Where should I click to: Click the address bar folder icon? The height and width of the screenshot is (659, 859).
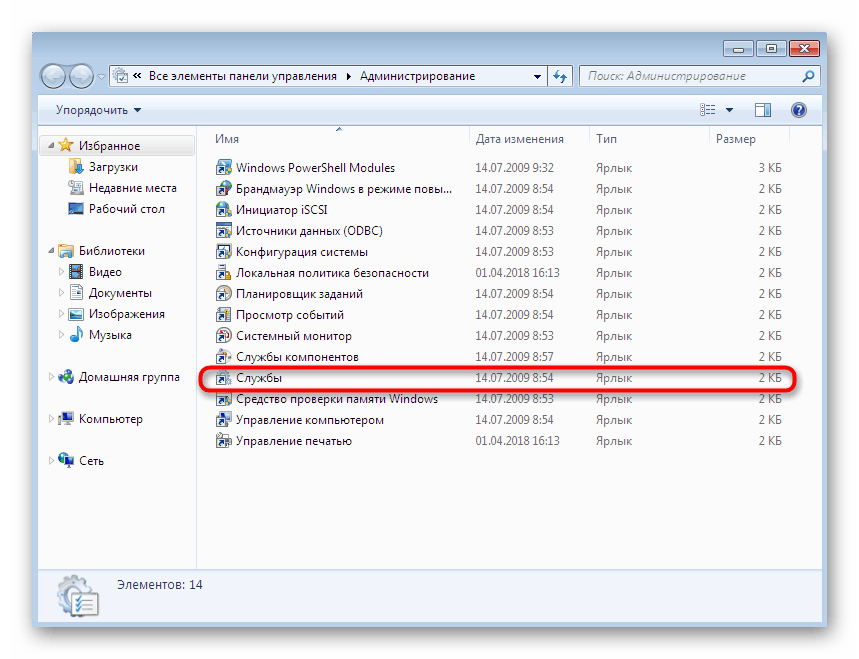tap(121, 76)
